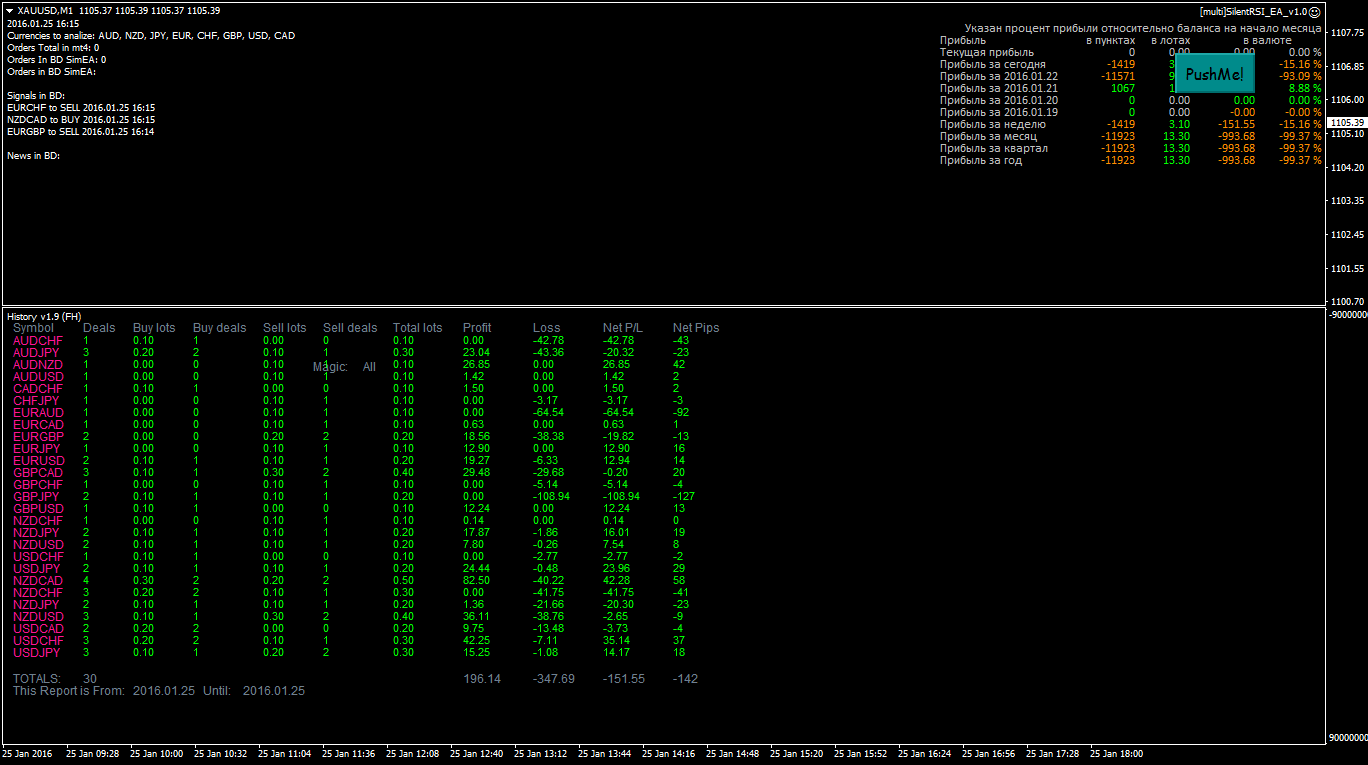The height and width of the screenshot is (765, 1368).
Task: Click the [multi]SilentRSI_EA_v1.0 expert label
Action: pyautogui.click(x=1253, y=12)
